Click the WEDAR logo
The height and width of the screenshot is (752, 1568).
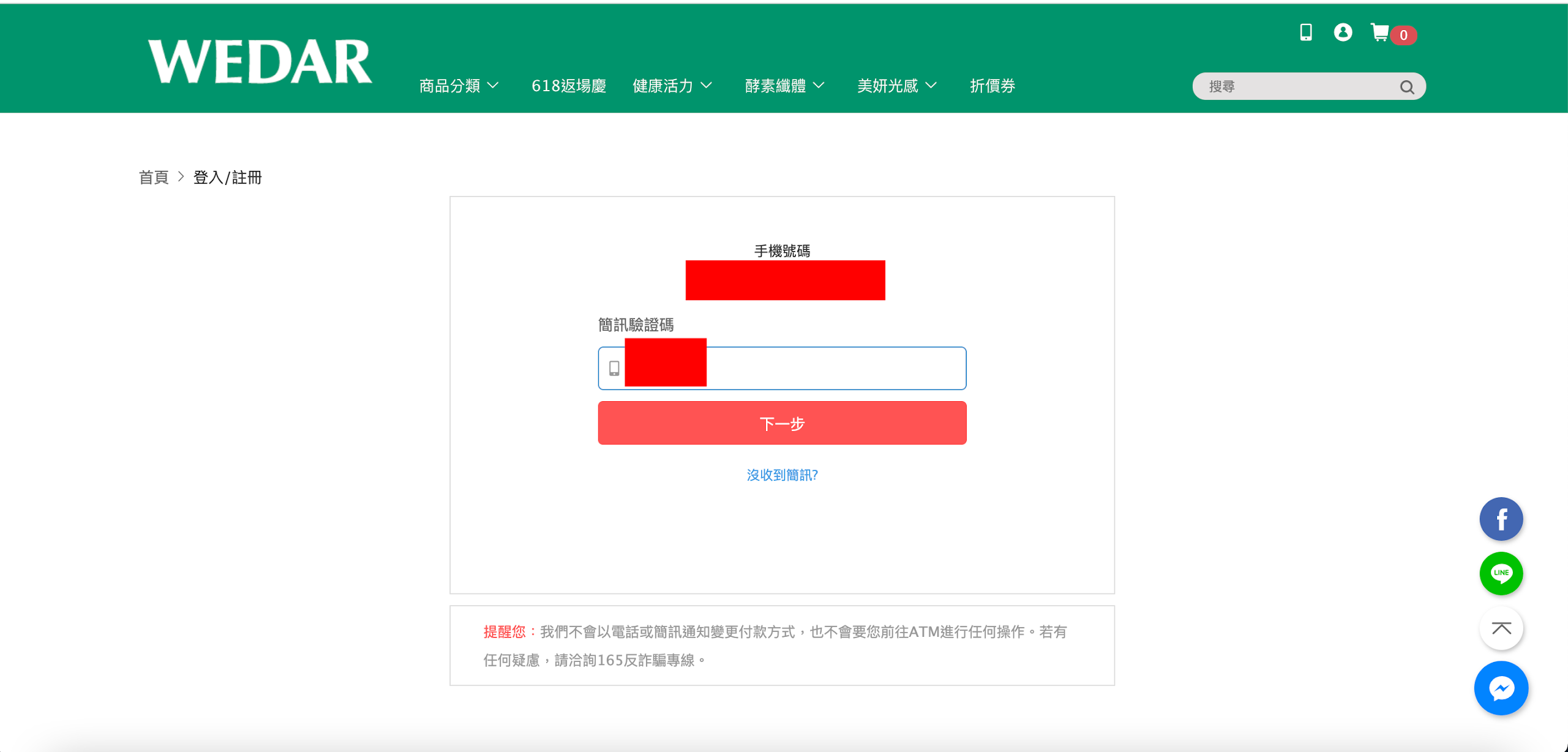[260, 61]
